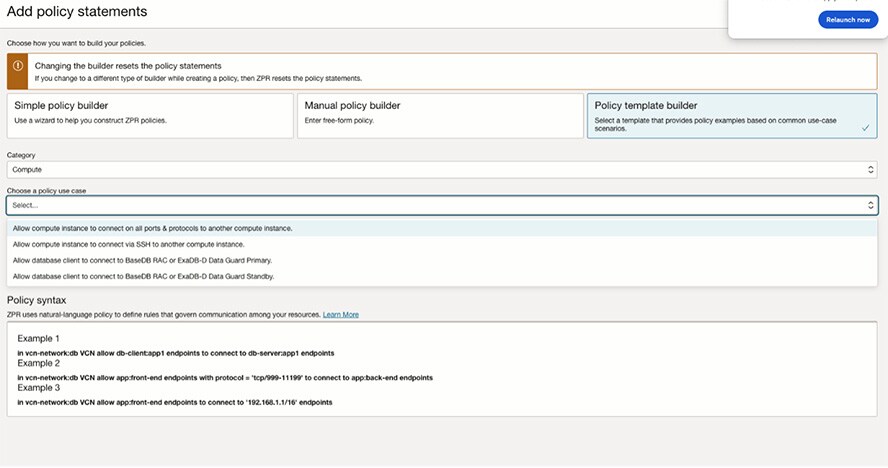Screen dimensions: 888x468
Task: Choose the 'connect via SSH' use case option
Action: pyautogui.click(x=128, y=244)
